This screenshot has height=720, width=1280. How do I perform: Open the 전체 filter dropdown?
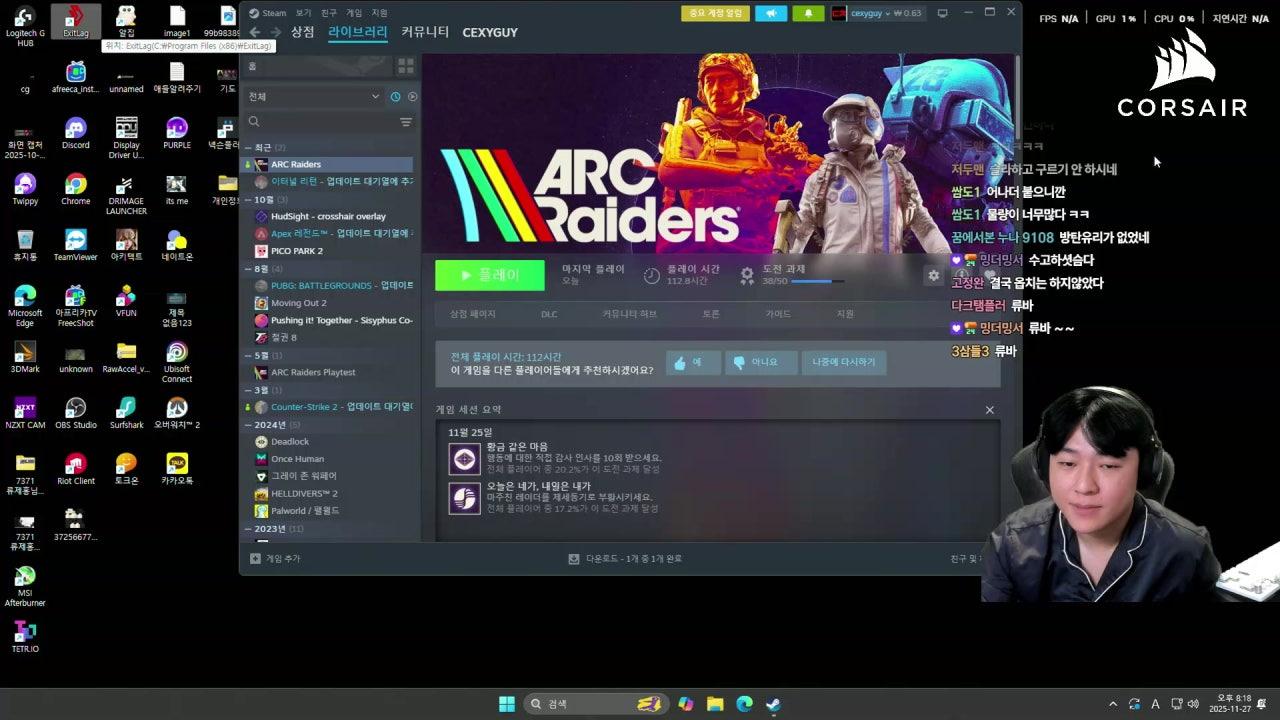pyautogui.click(x=310, y=96)
